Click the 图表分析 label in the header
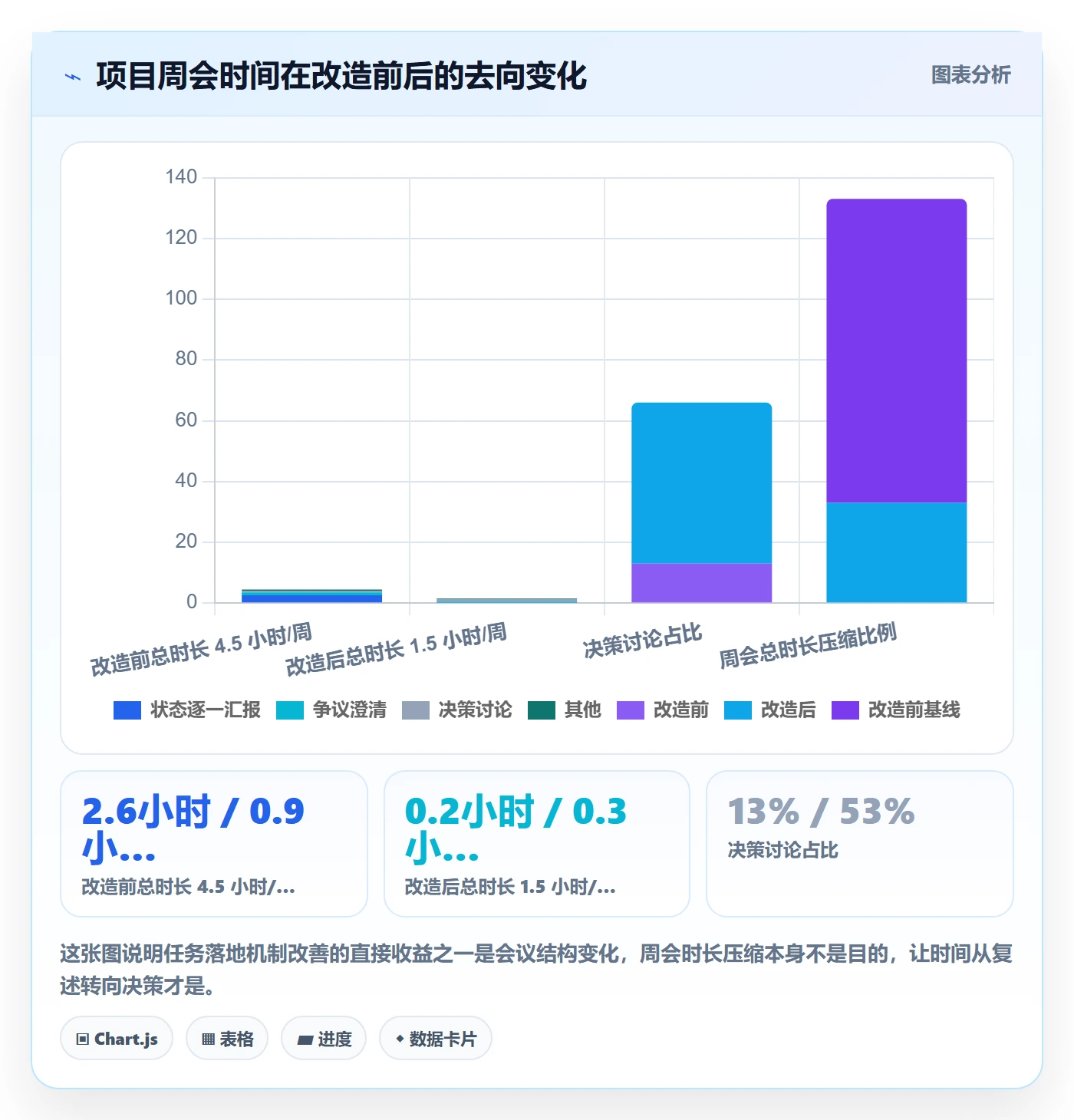Image resolution: width=1074 pixels, height=1120 pixels. click(970, 75)
